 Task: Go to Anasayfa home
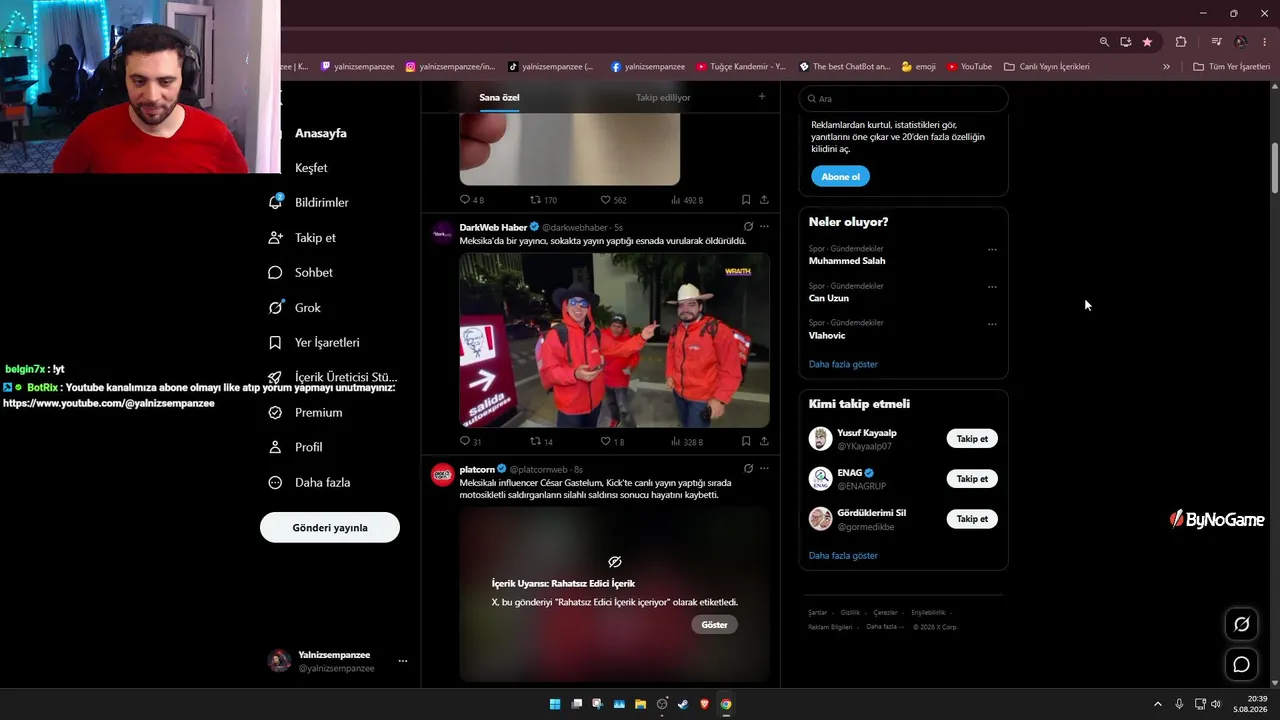pos(321,133)
